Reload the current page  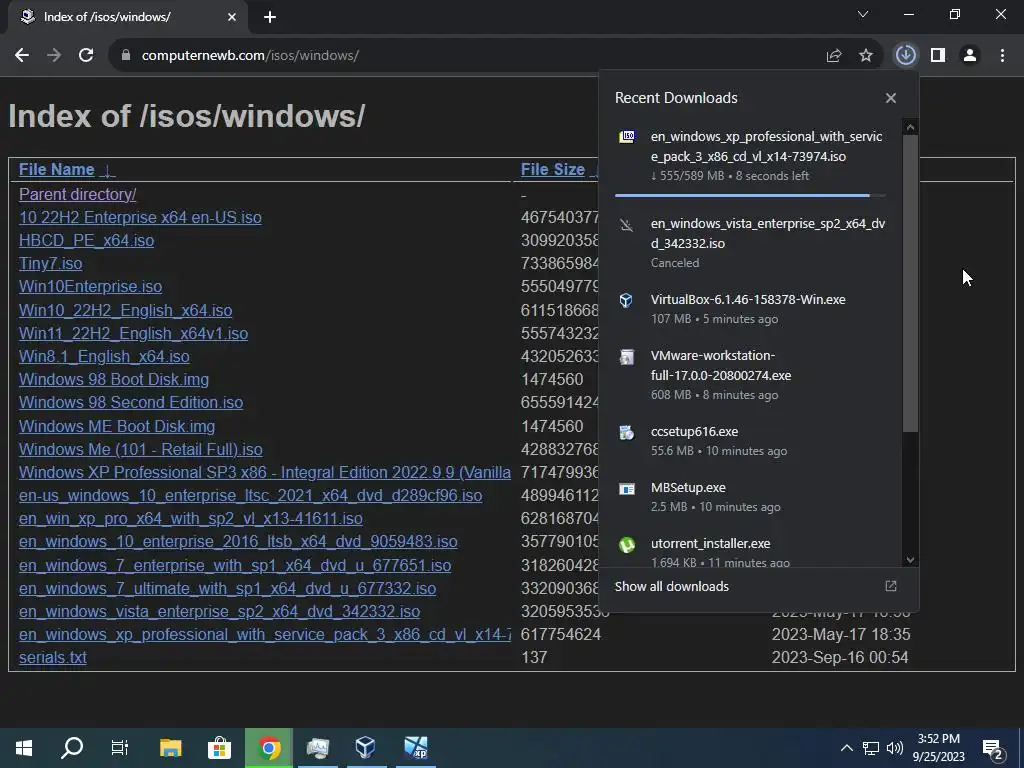coord(86,56)
